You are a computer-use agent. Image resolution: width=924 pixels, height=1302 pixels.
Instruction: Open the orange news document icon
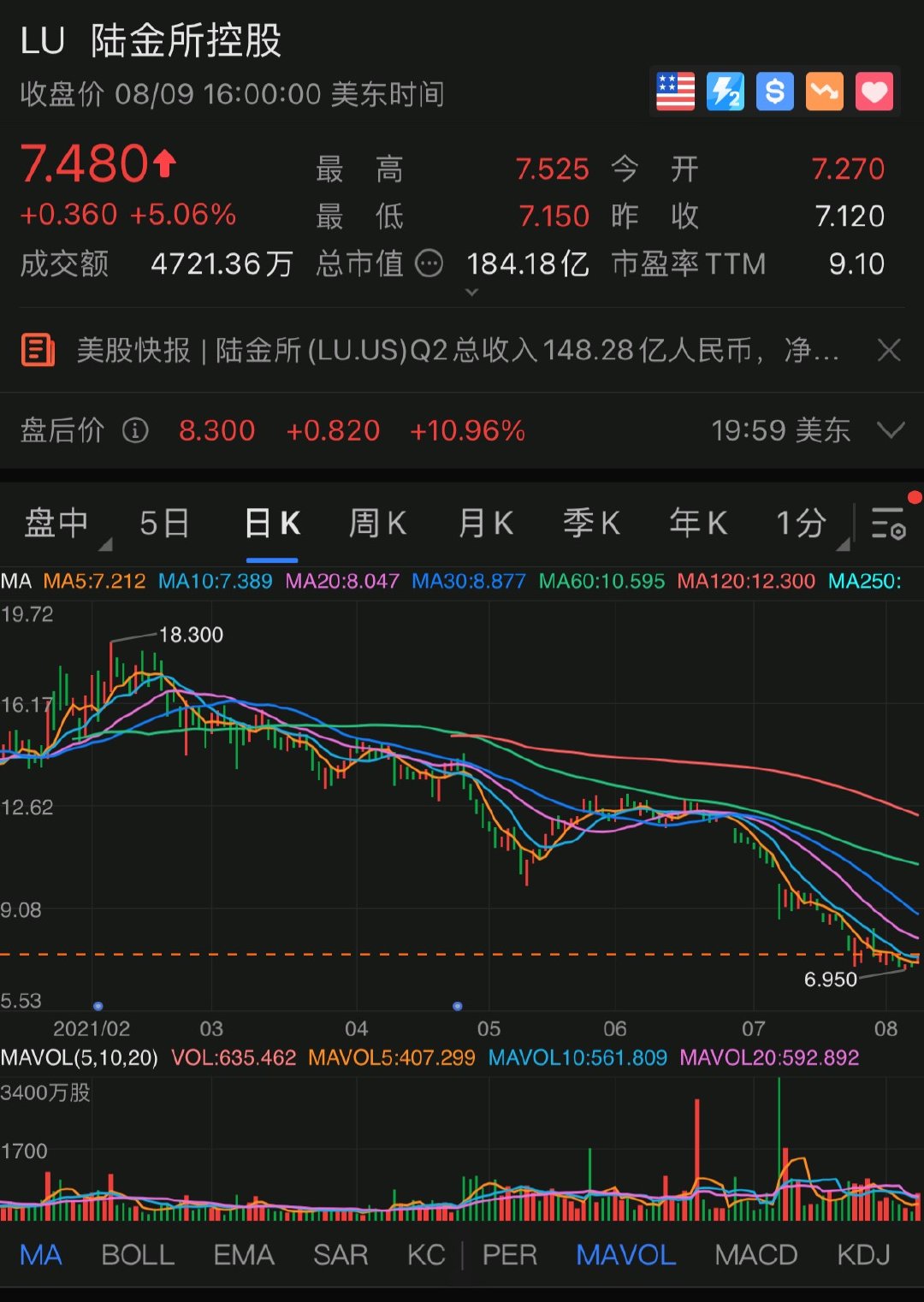[x=38, y=350]
